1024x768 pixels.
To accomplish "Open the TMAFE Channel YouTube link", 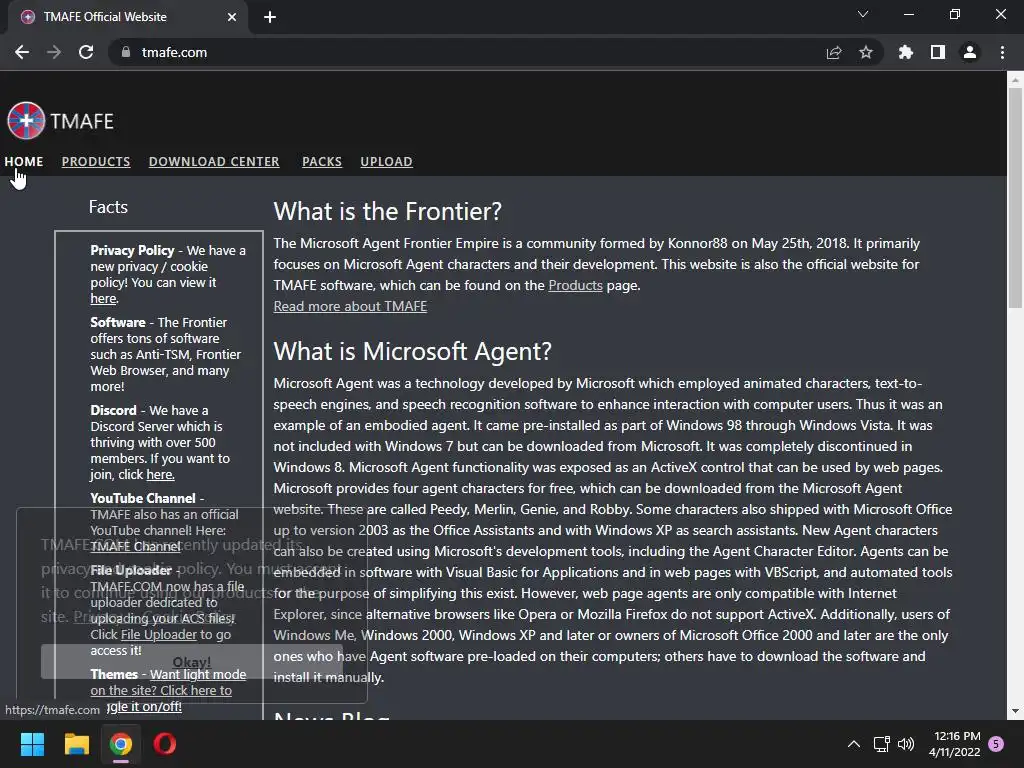I will click(135, 547).
